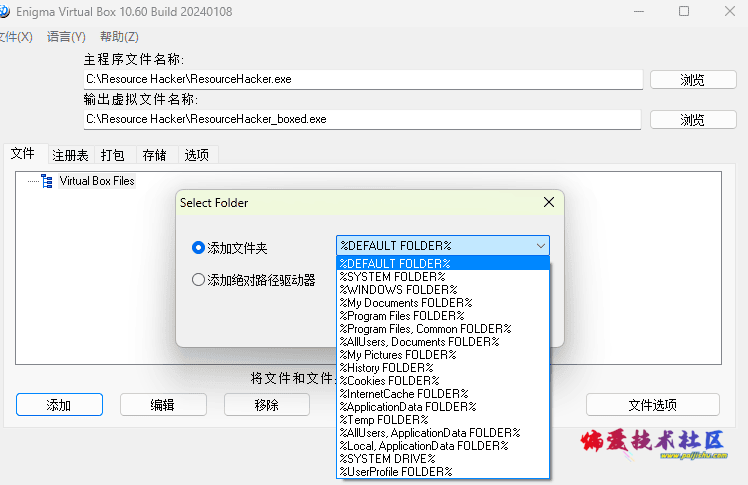Select %AllUsers, Documents FOLDER% entry
This screenshot has width=748, height=485.
click(x=443, y=341)
